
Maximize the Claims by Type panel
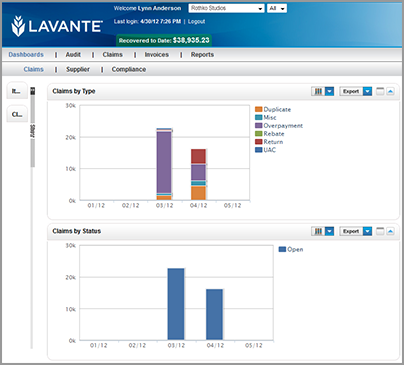(380, 91)
